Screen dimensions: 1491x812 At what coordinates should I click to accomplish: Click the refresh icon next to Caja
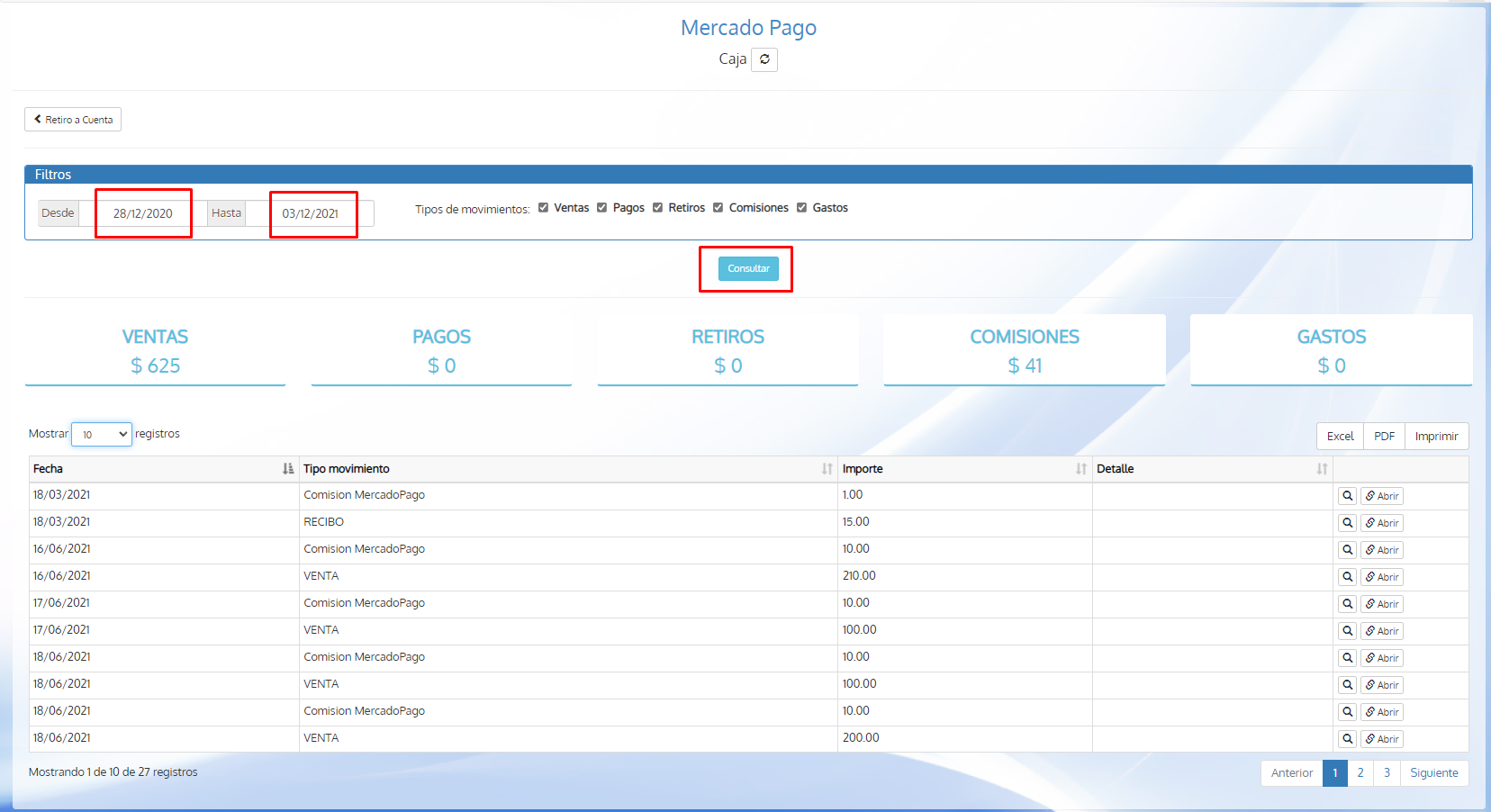coord(764,59)
